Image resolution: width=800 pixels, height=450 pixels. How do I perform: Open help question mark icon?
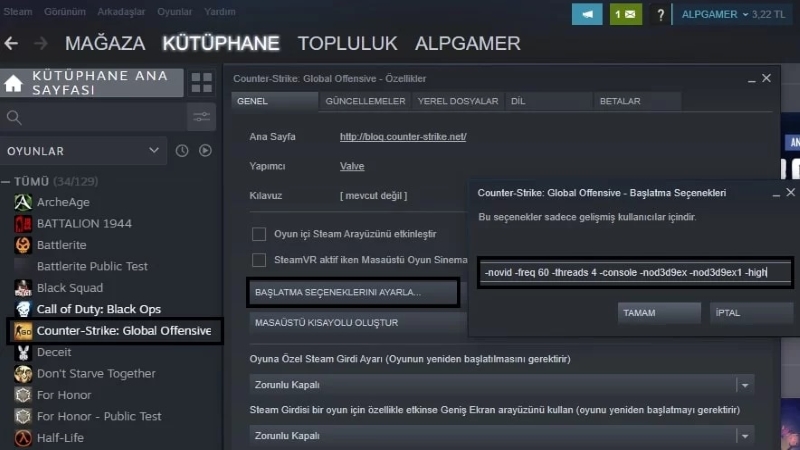pos(660,14)
